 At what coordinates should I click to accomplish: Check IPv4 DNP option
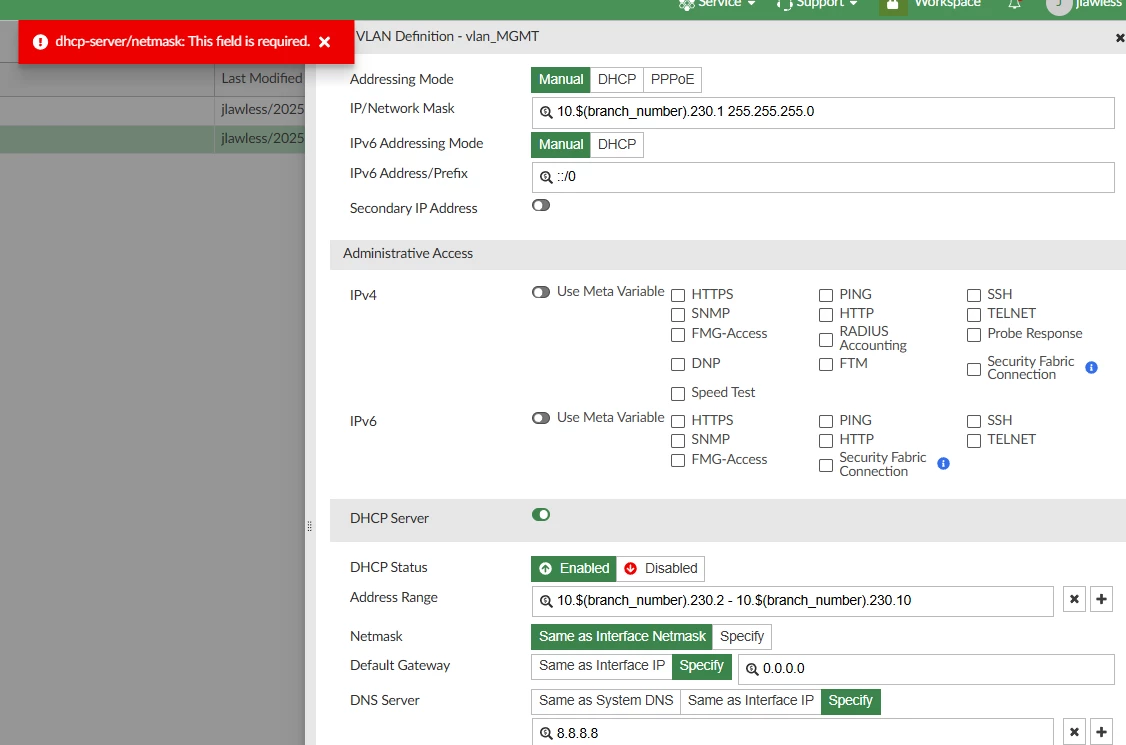678,365
